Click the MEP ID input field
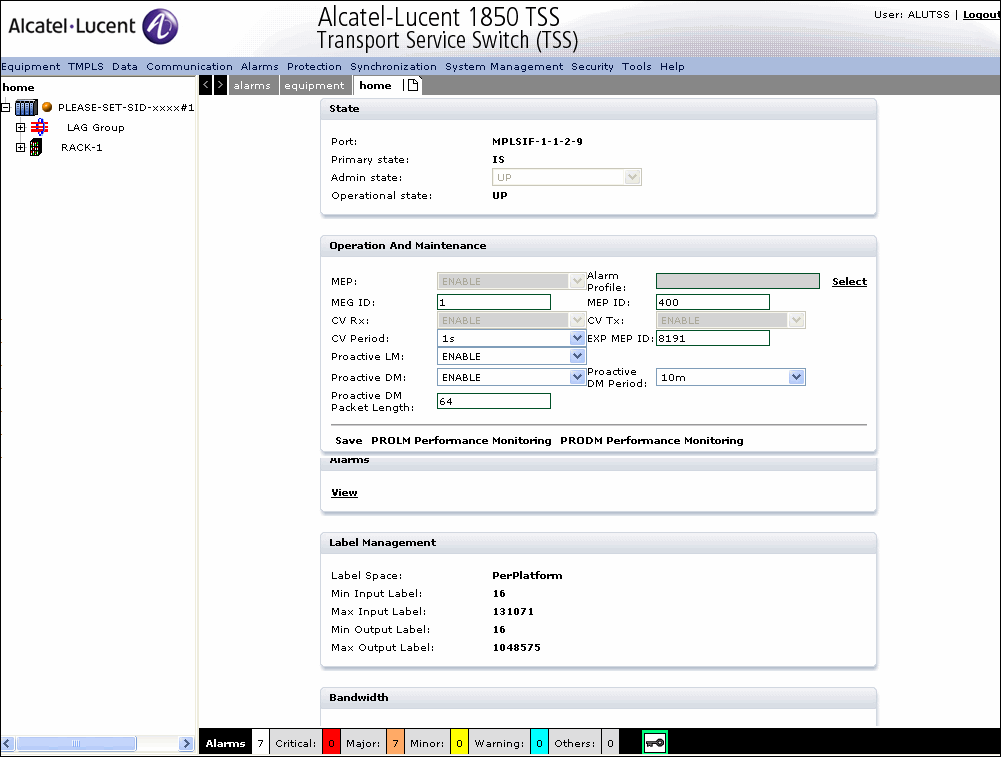 pyautogui.click(x=712, y=302)
